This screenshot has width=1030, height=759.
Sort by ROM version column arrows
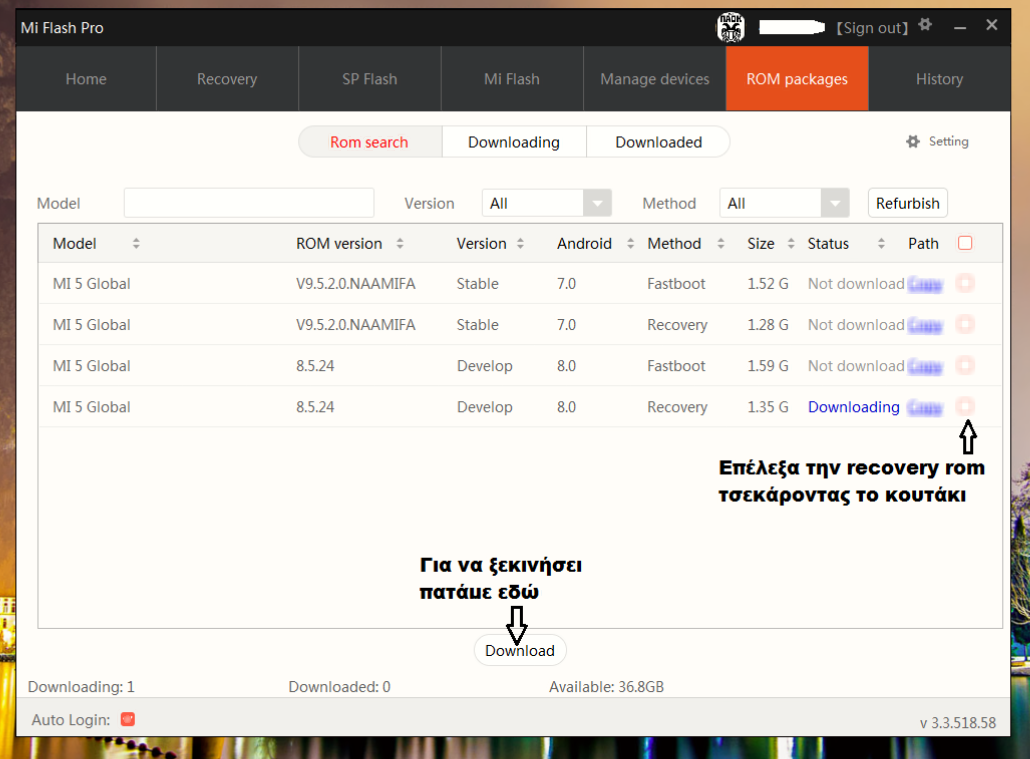(x=400, y=243)
